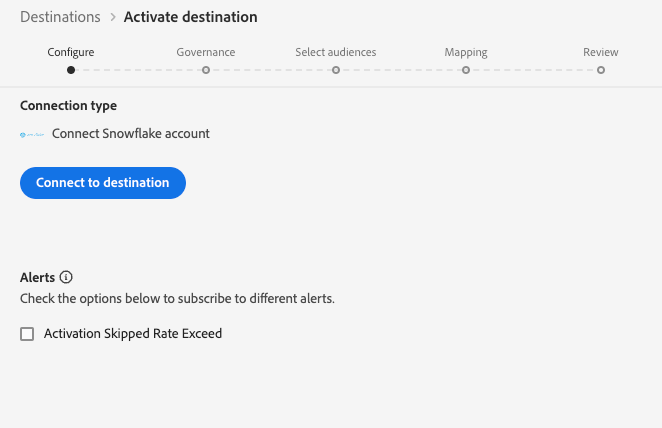Click the Activate destination breadcrumb title

tap(190, 17)
